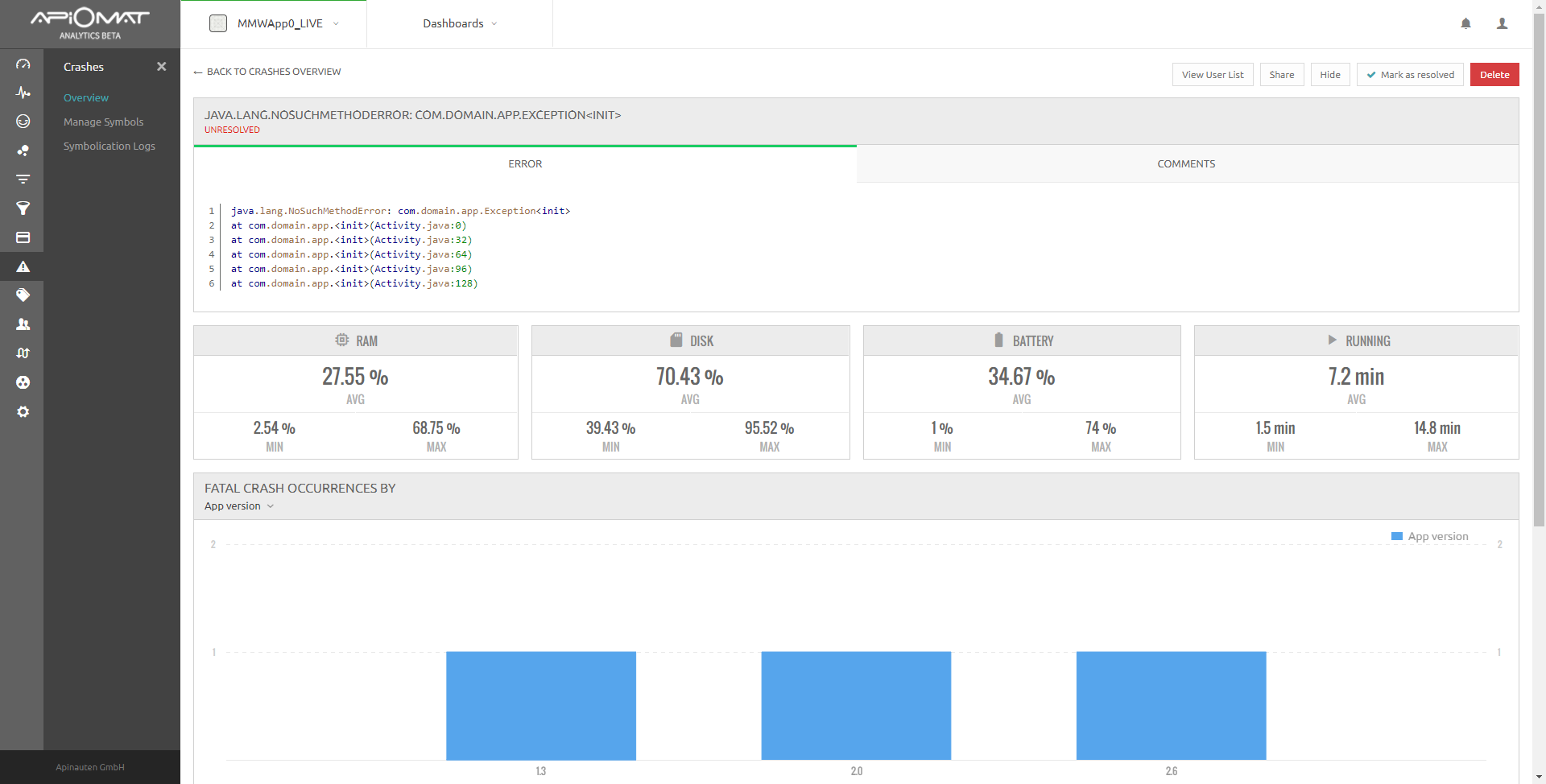Click the BATTERY icon

click(x=998, y=340)
